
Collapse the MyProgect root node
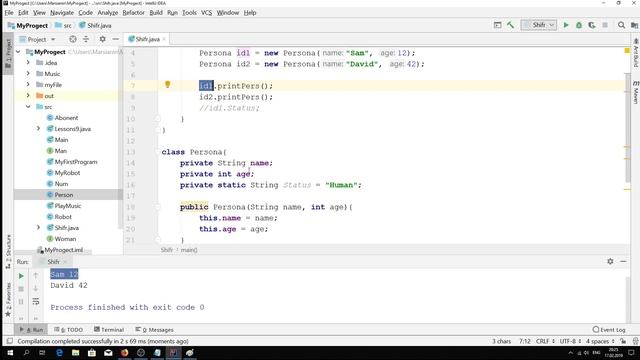coord(18,52)
